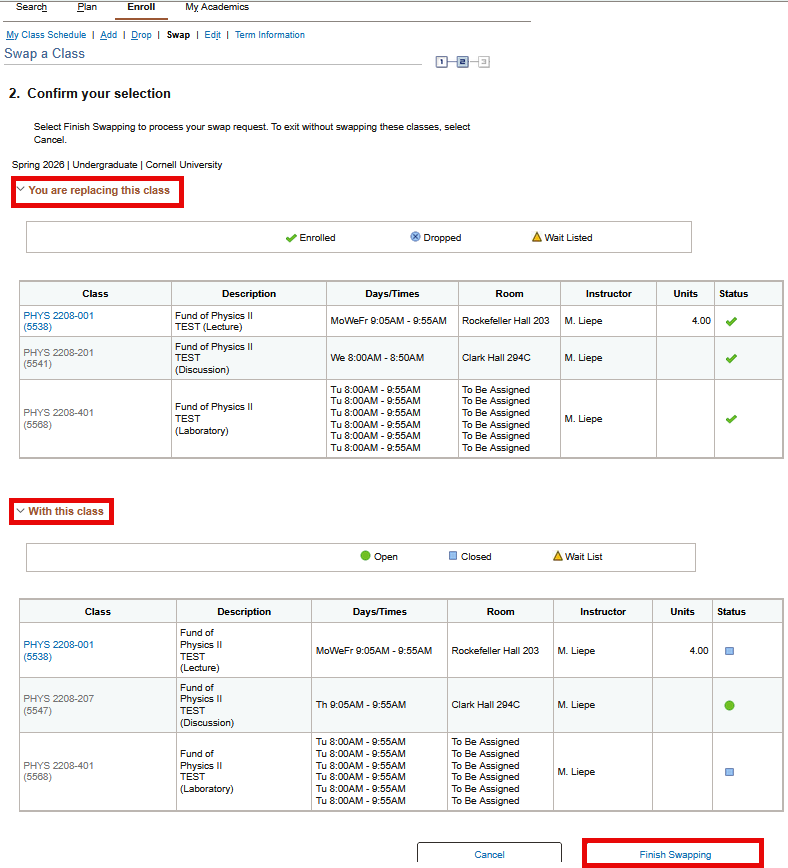Click the green Open circle legend icon
Image resolution: width=788 pixels, height=868 pixels.
point(365,556)
